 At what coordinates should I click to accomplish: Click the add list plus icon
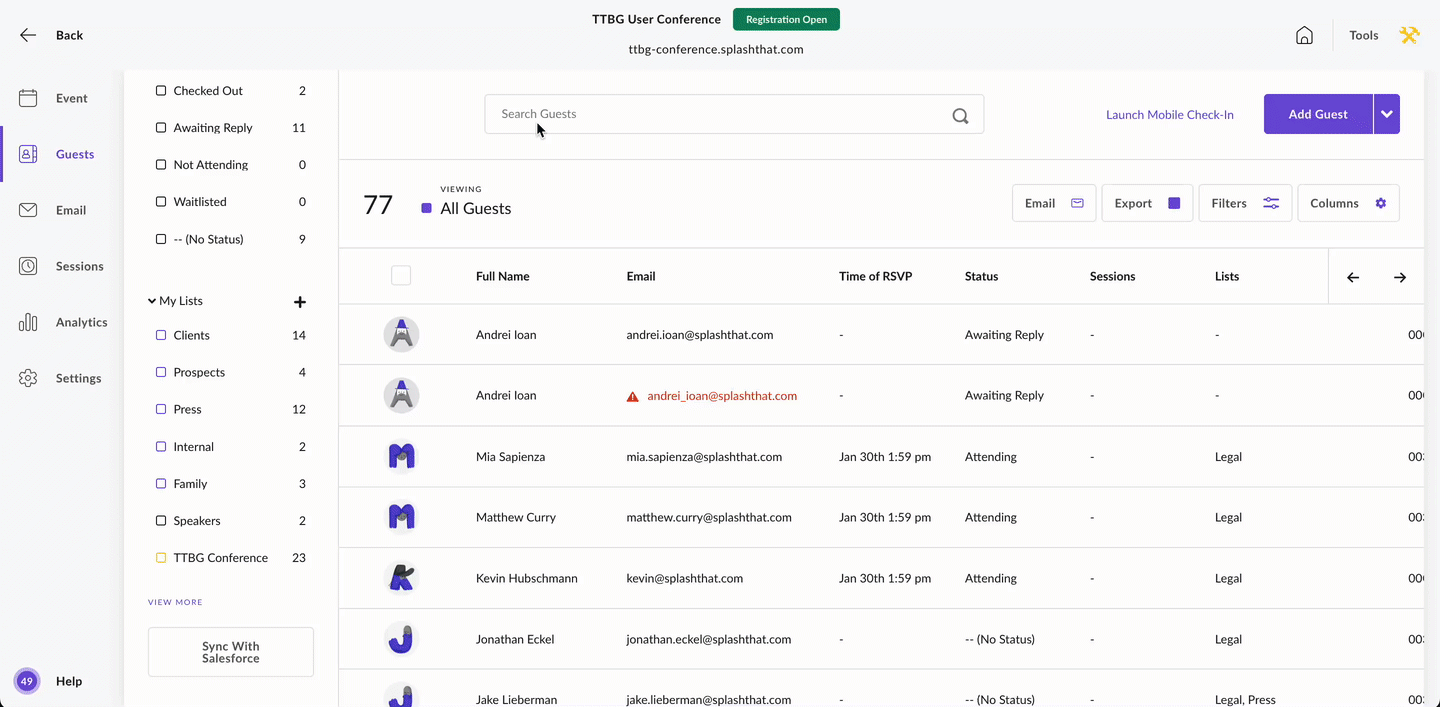[x=299, y=302]
